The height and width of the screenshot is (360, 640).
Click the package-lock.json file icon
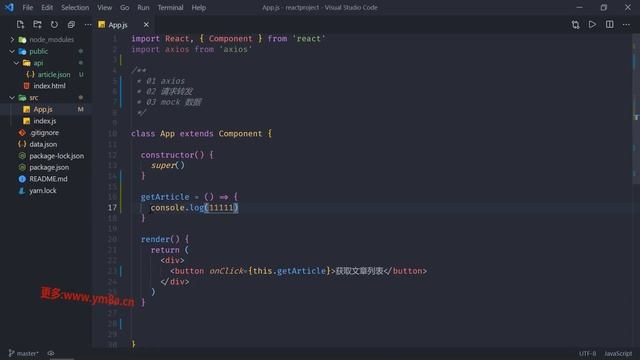(22, 156)
